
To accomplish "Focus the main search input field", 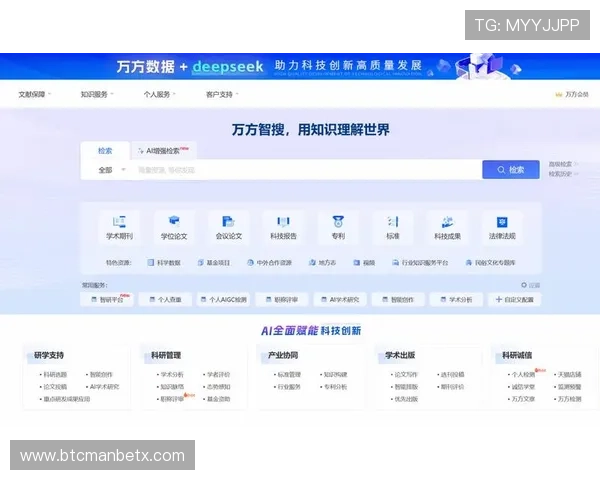I will tap(306, 170).
